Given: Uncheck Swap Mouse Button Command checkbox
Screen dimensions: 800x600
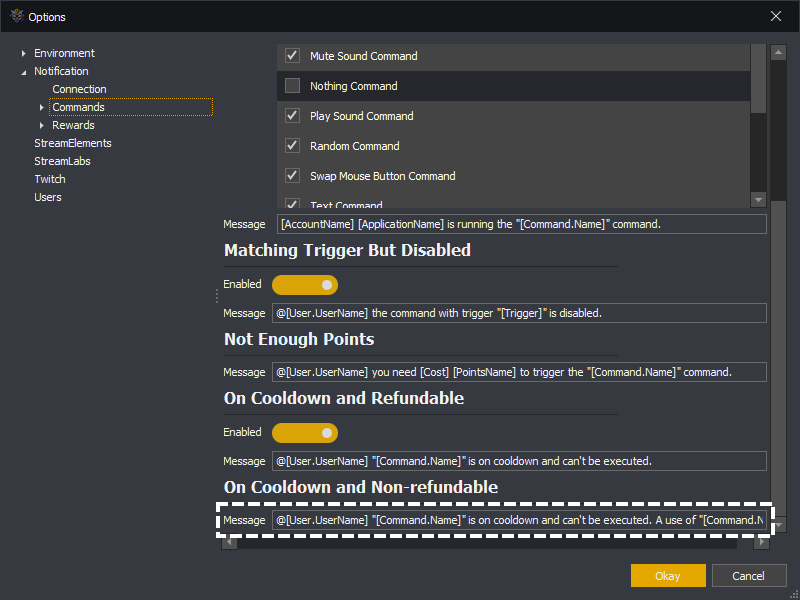Looking at the screenshot, I should coord(292,176).
